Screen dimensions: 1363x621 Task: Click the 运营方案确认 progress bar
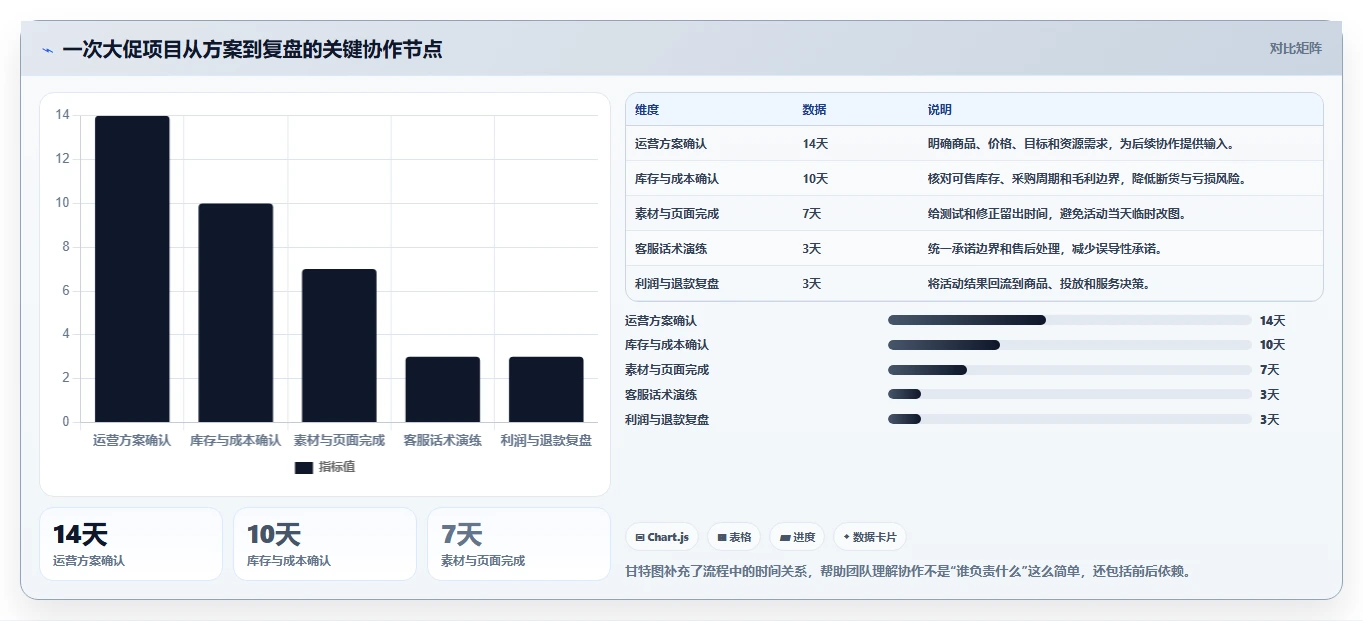click(x=1069, y=320)
